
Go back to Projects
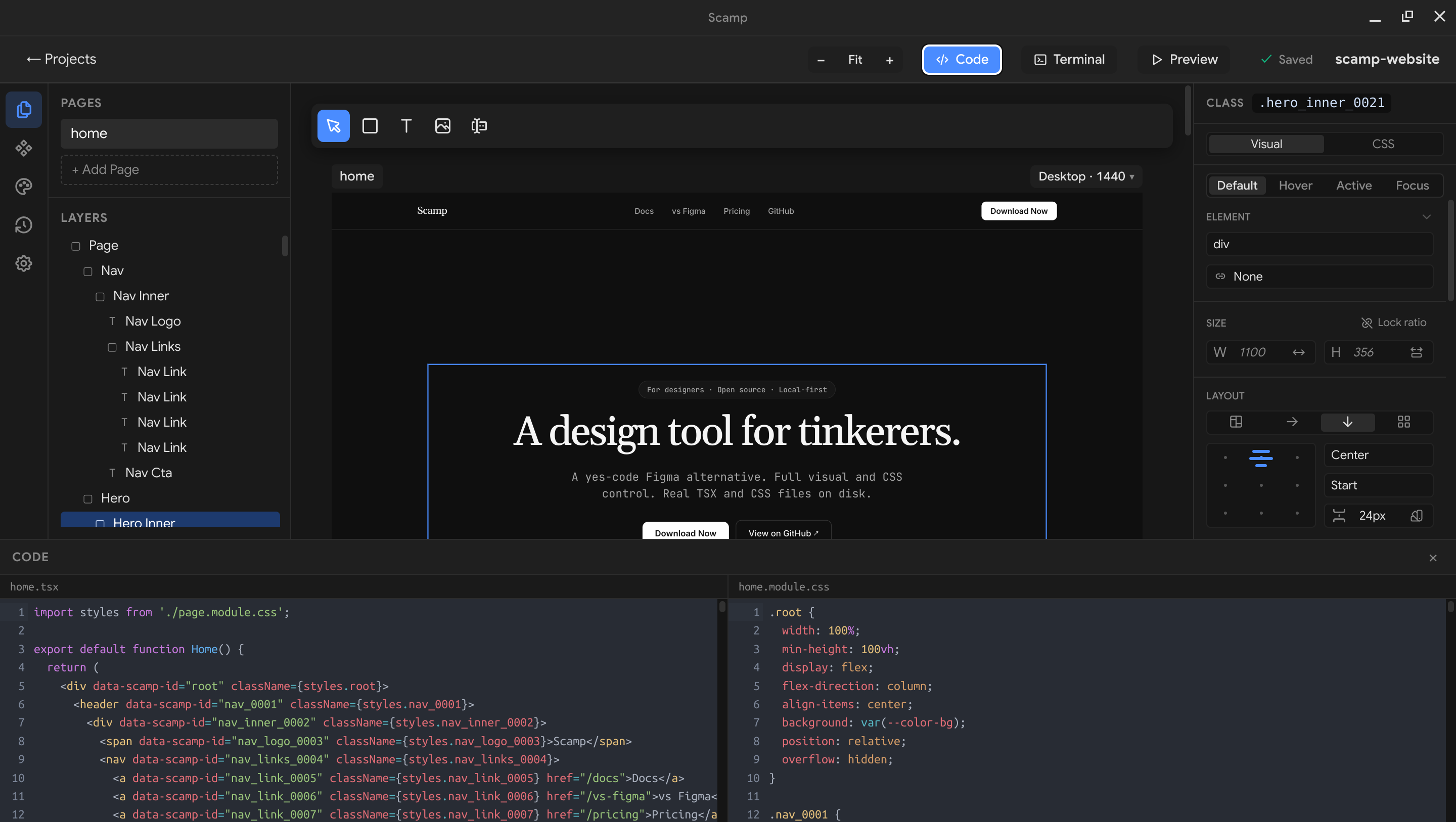[62, 59]
